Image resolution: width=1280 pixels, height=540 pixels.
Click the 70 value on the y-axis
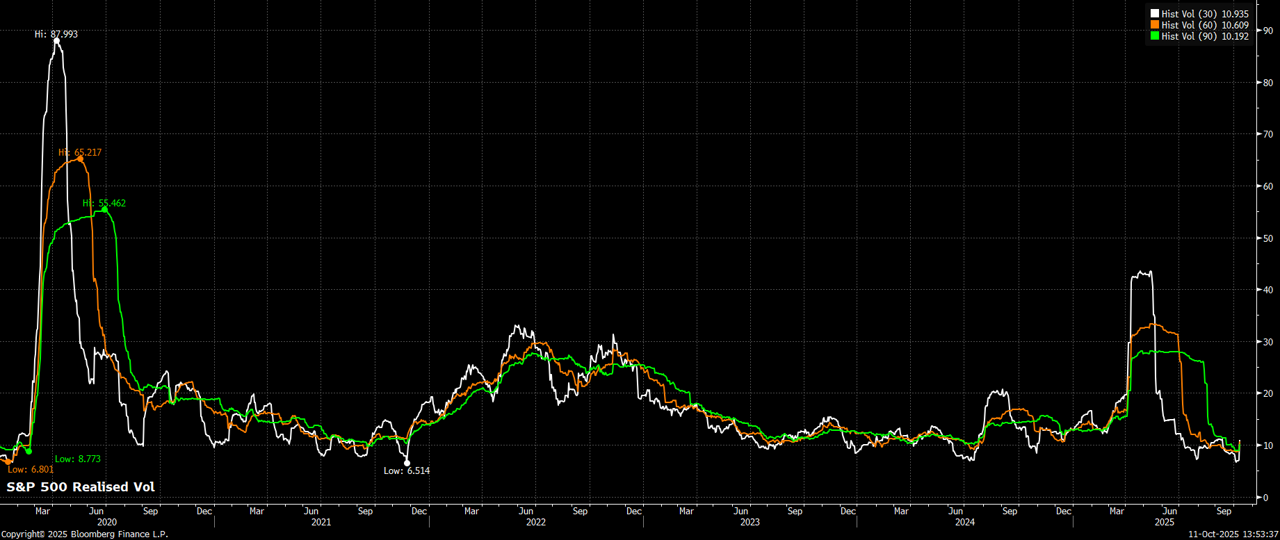(x=1267, y=134)
